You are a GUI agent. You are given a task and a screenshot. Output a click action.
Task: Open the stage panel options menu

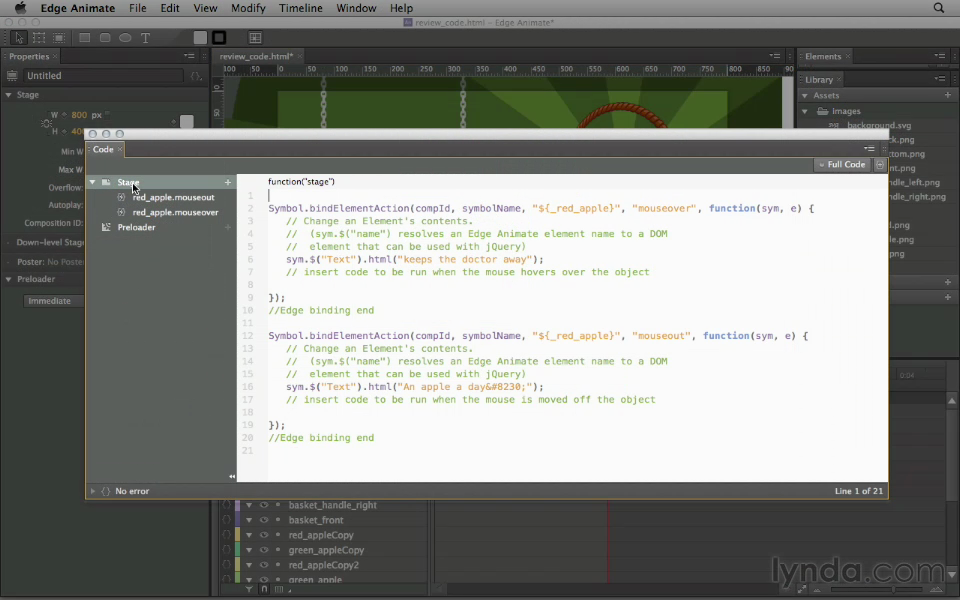tap(774, 56)
